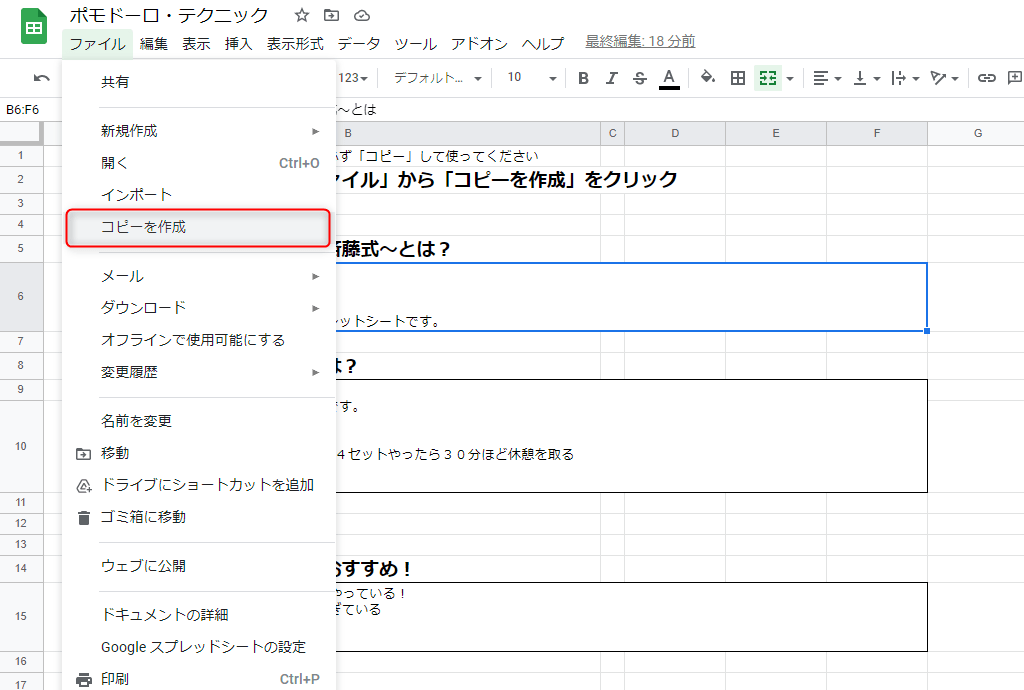Image resolution: width=1024 pixels, height=690 pixels.
Task: Open the horizontal alignment dropdown arrow
Action: pos(836,77)
